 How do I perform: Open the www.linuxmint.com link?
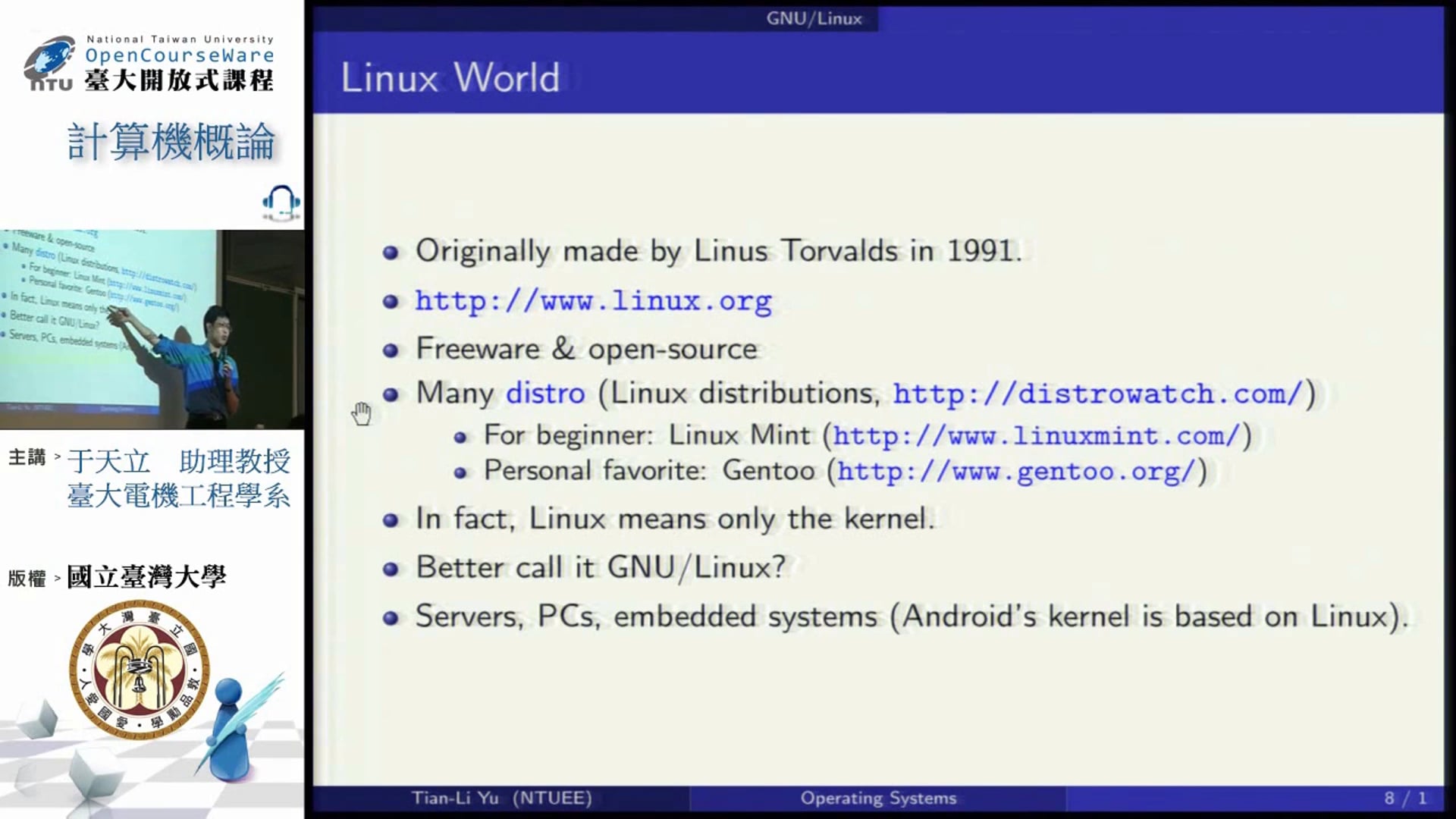pos(1036,436)
